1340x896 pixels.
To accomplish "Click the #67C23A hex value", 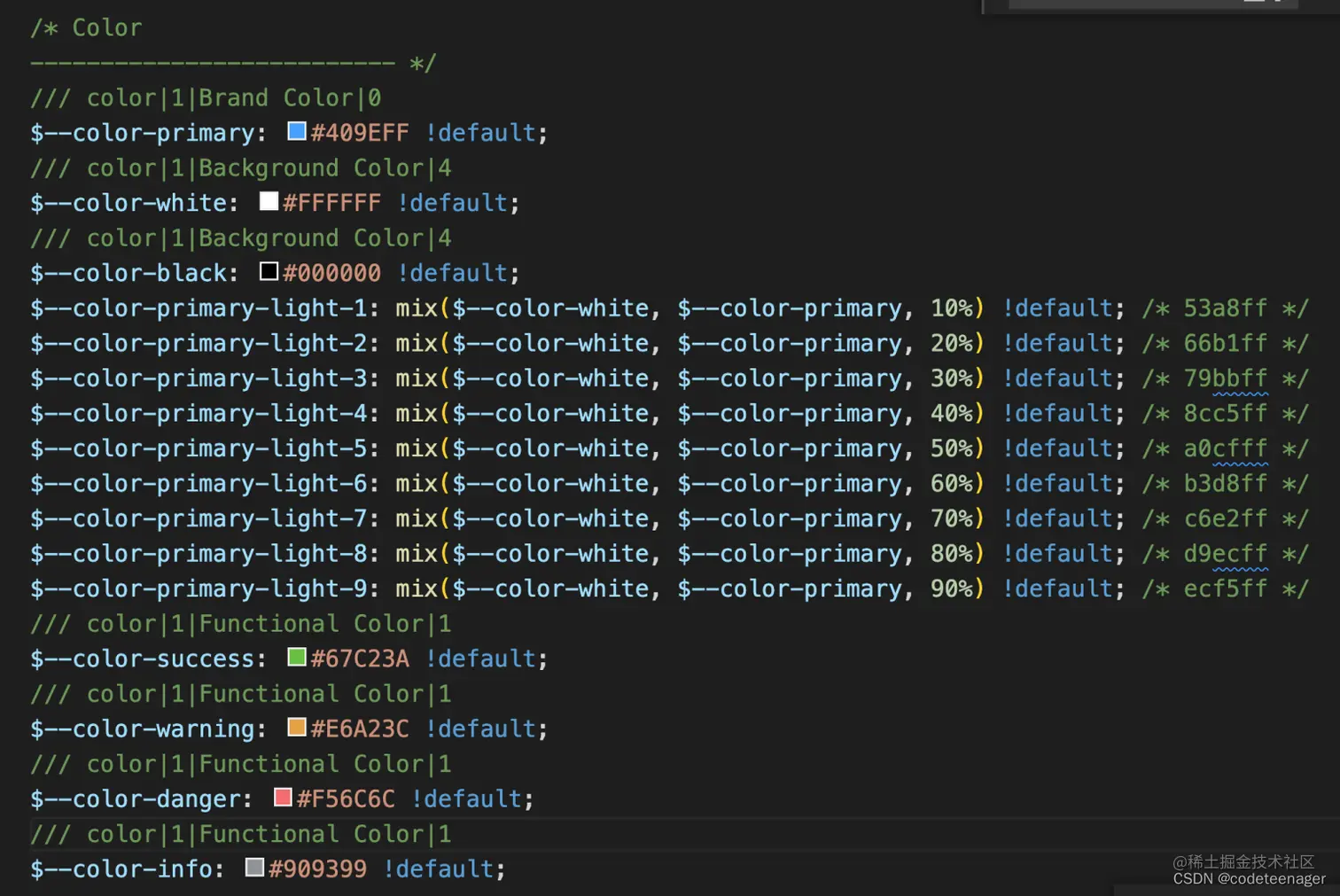I will (x=360, y=658).
